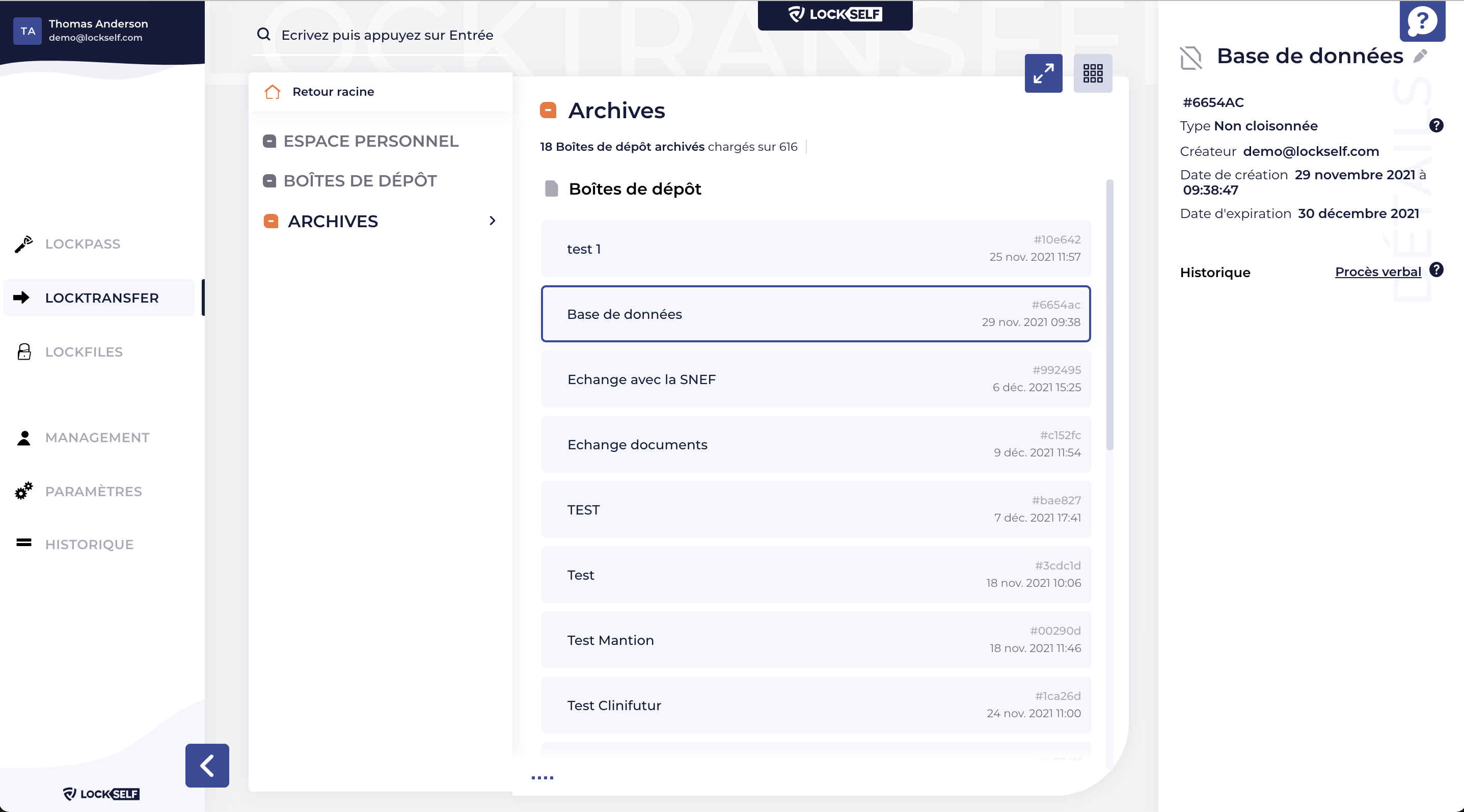
Task: Open HISTORIQUE in sidebar
Action: tap(89, 545)
